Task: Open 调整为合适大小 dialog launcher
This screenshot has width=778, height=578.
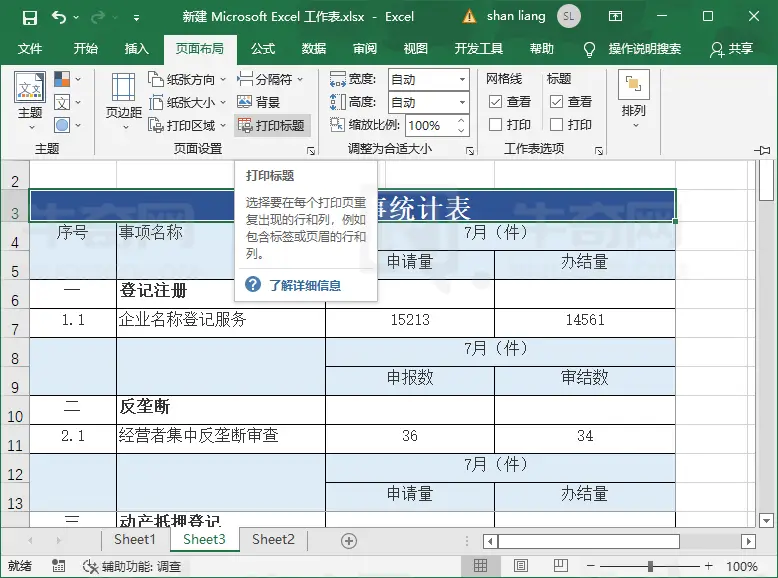Action: 470,151
